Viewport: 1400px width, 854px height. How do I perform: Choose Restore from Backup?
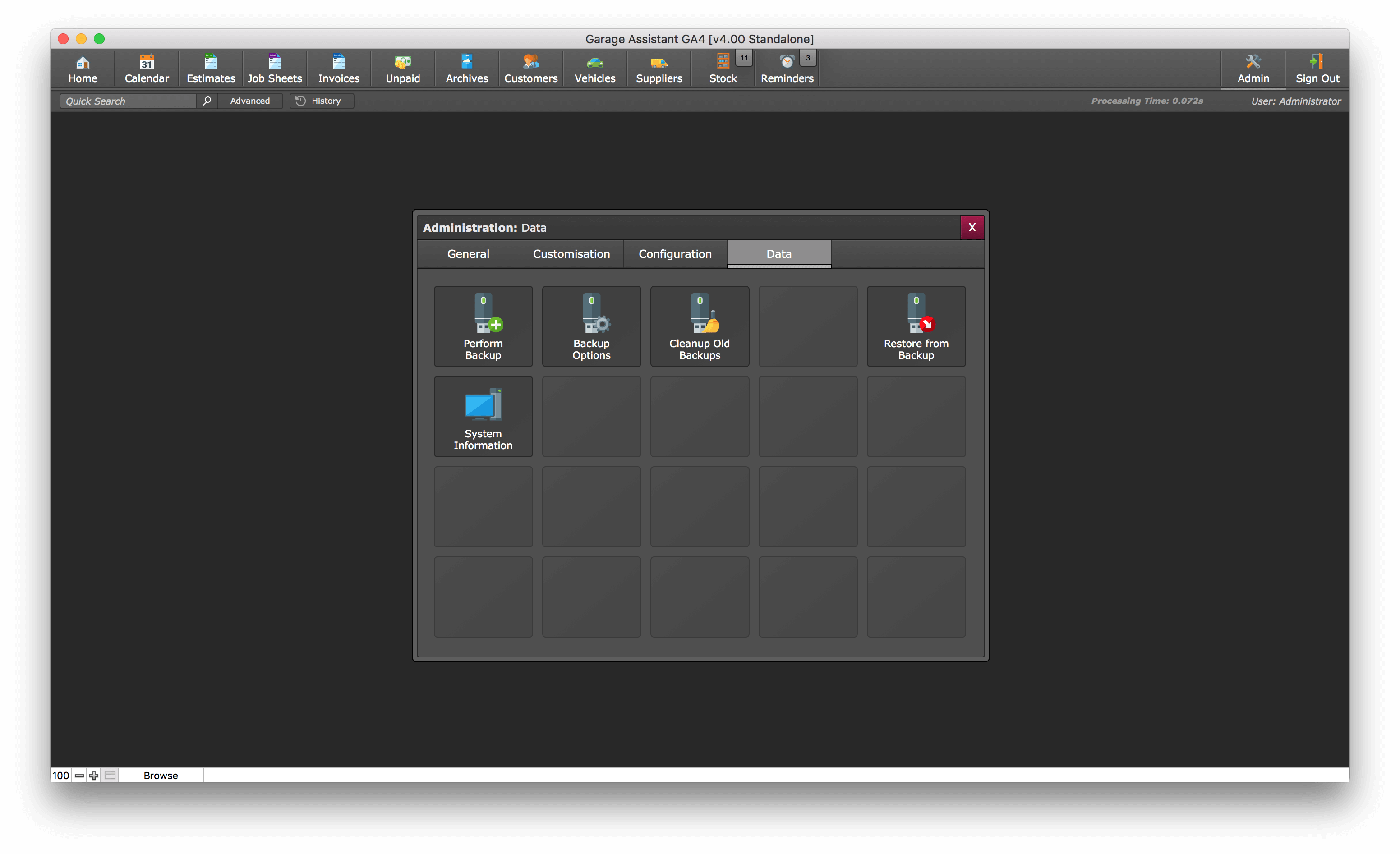click(916, 326)
